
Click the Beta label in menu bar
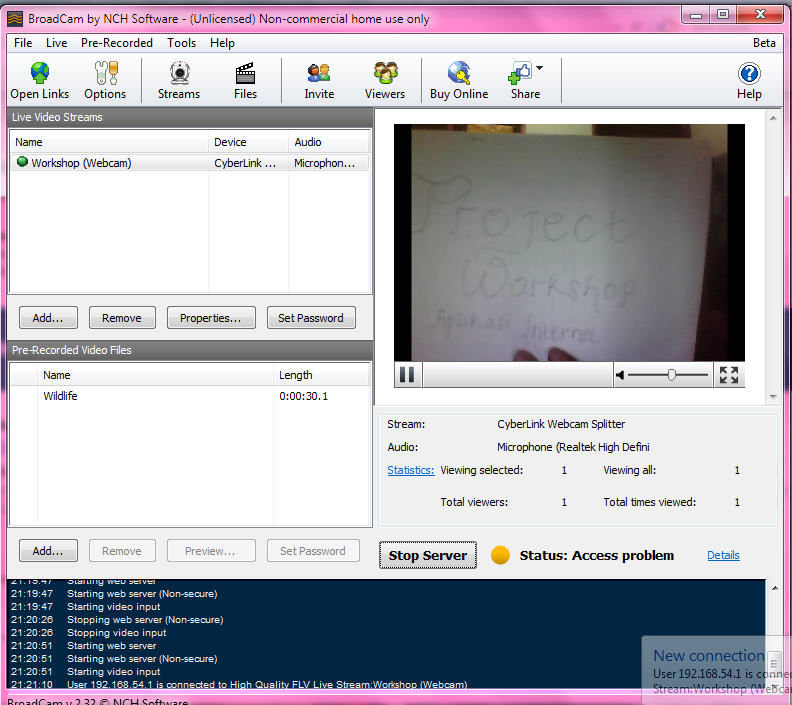point(764,43)
